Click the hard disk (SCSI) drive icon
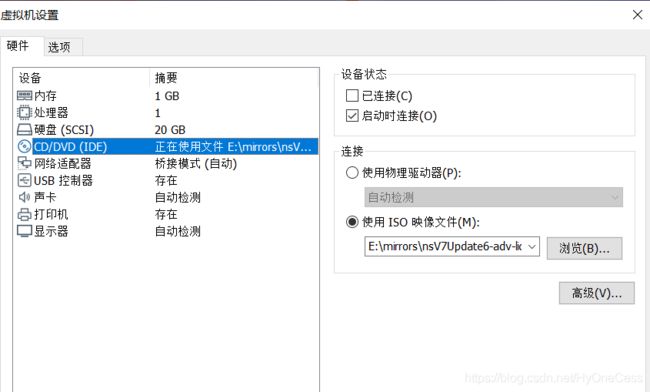The width and height of the screenshot is (650, 392). 24,130
